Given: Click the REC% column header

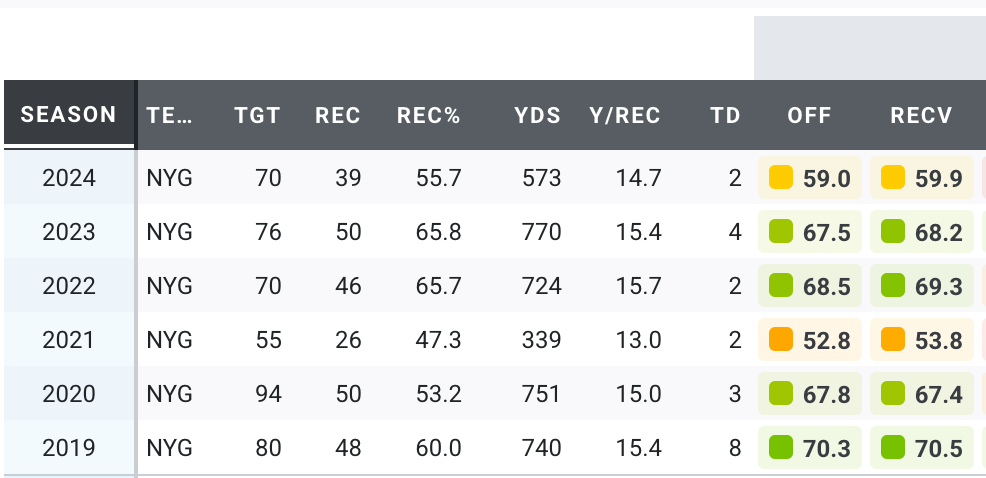Looking at the screenshot, I should tap(428, 115).
